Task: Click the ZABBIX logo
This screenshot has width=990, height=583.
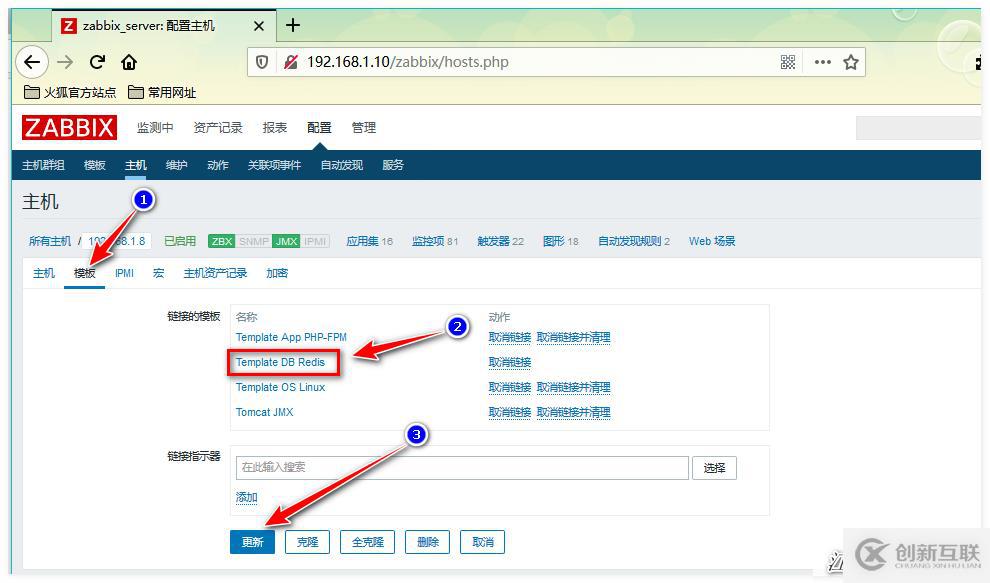Action: tap(68, 127)
